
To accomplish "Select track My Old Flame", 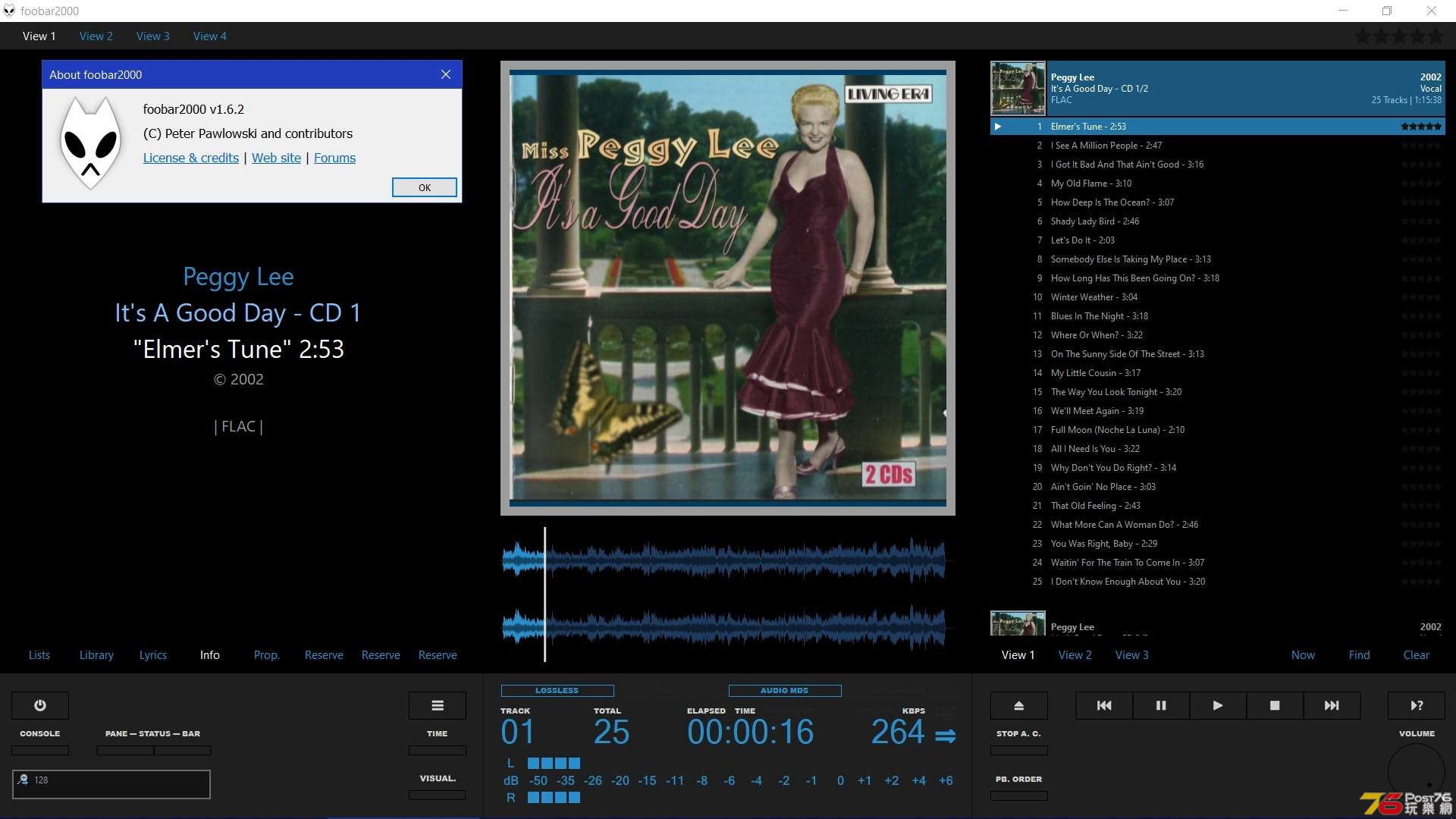I will point(1218,184).
